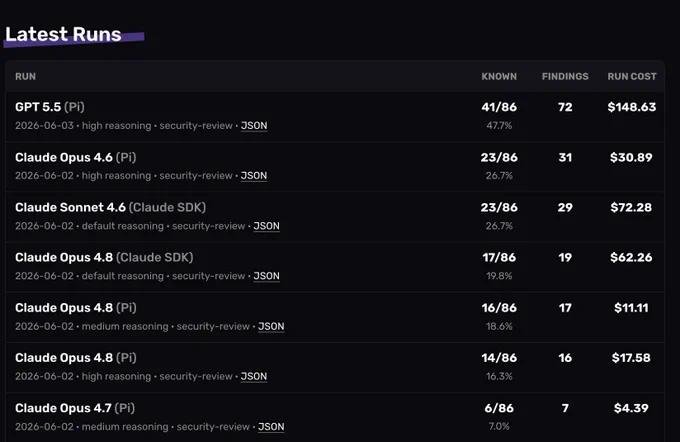This screenshot has height=442, width=680.
Task: Click the FINDINGS column header
Action: (x=565, y=76)
